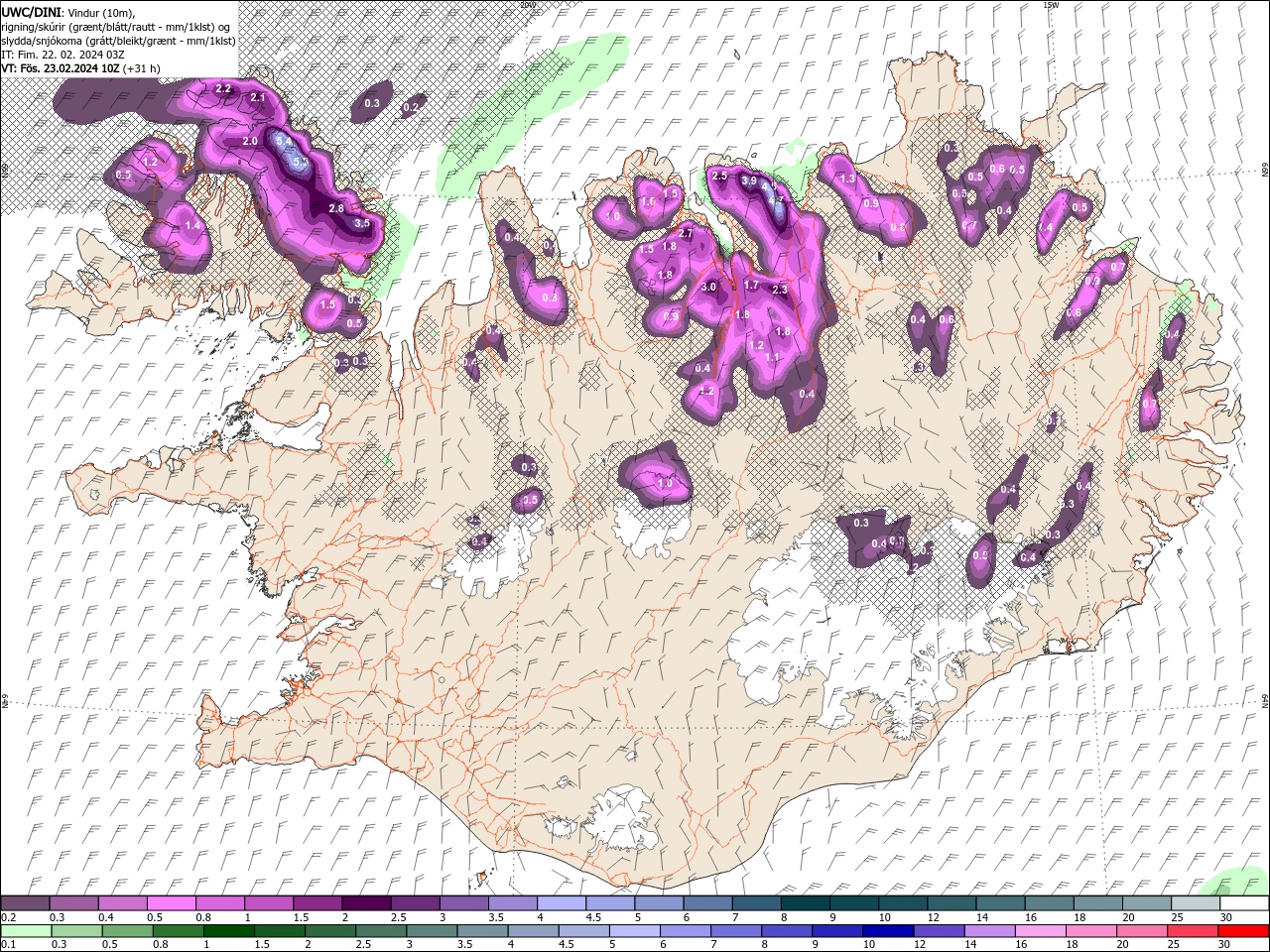Pick the 8 dark teal swatch in purple legend

click(805, 903)
